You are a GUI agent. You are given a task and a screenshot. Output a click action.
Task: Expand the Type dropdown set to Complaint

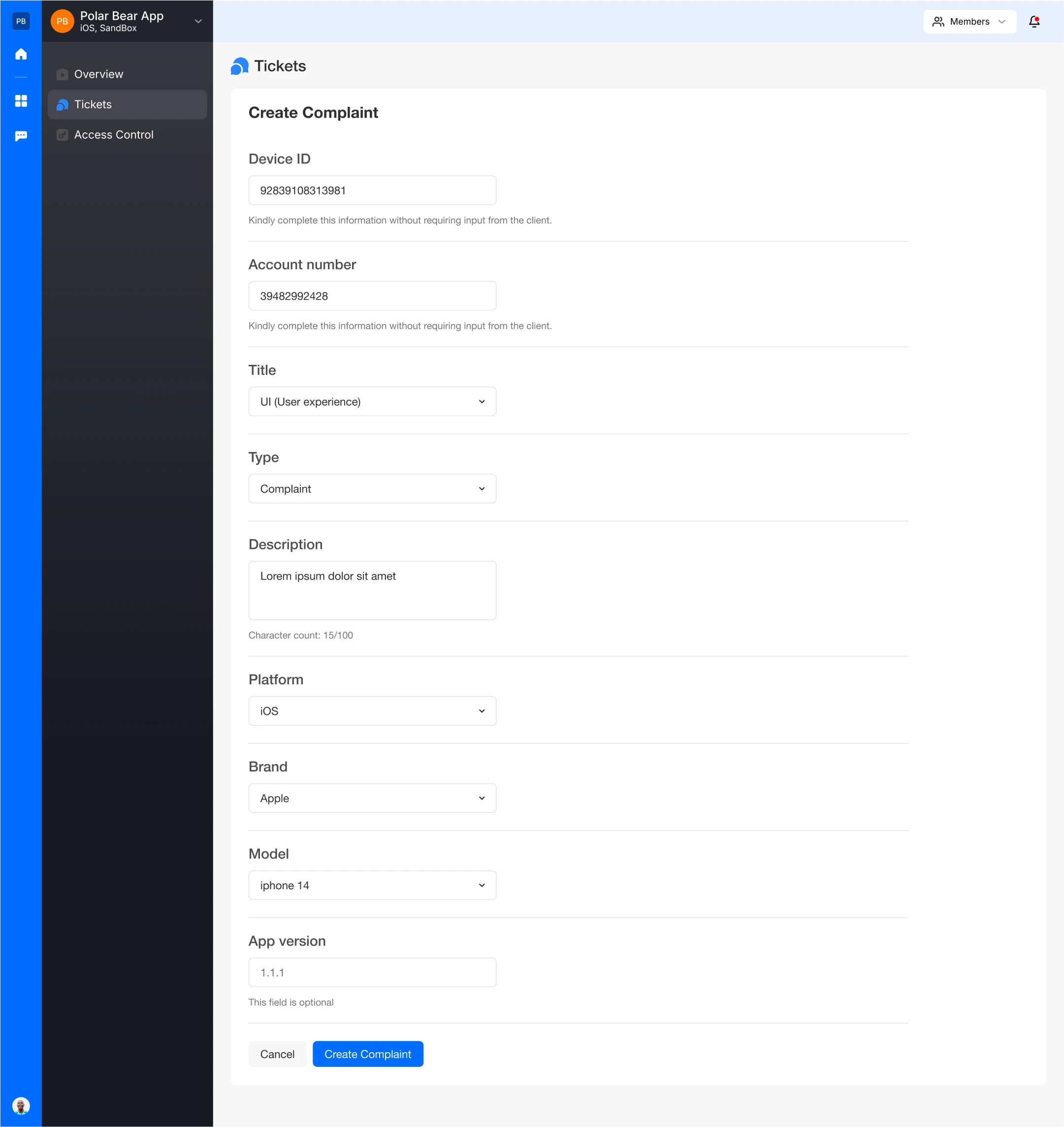tap(372, 489)
